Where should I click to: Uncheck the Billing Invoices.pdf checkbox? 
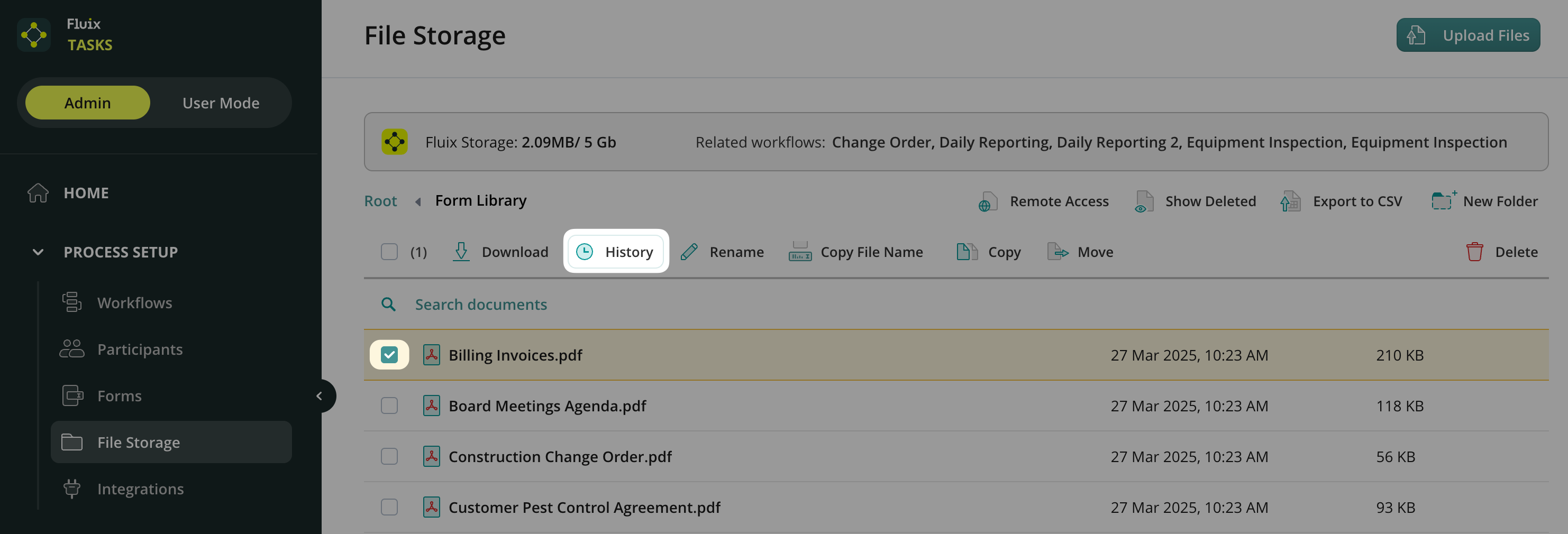(389, 355)
